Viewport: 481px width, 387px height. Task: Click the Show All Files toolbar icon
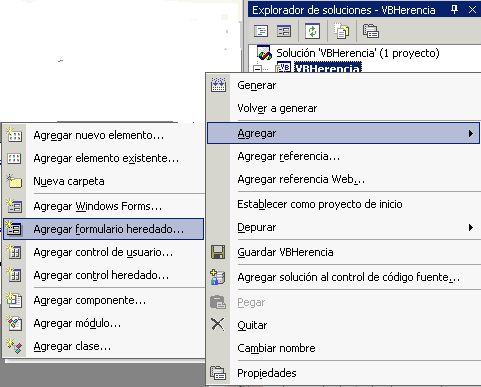coord(342,31)
